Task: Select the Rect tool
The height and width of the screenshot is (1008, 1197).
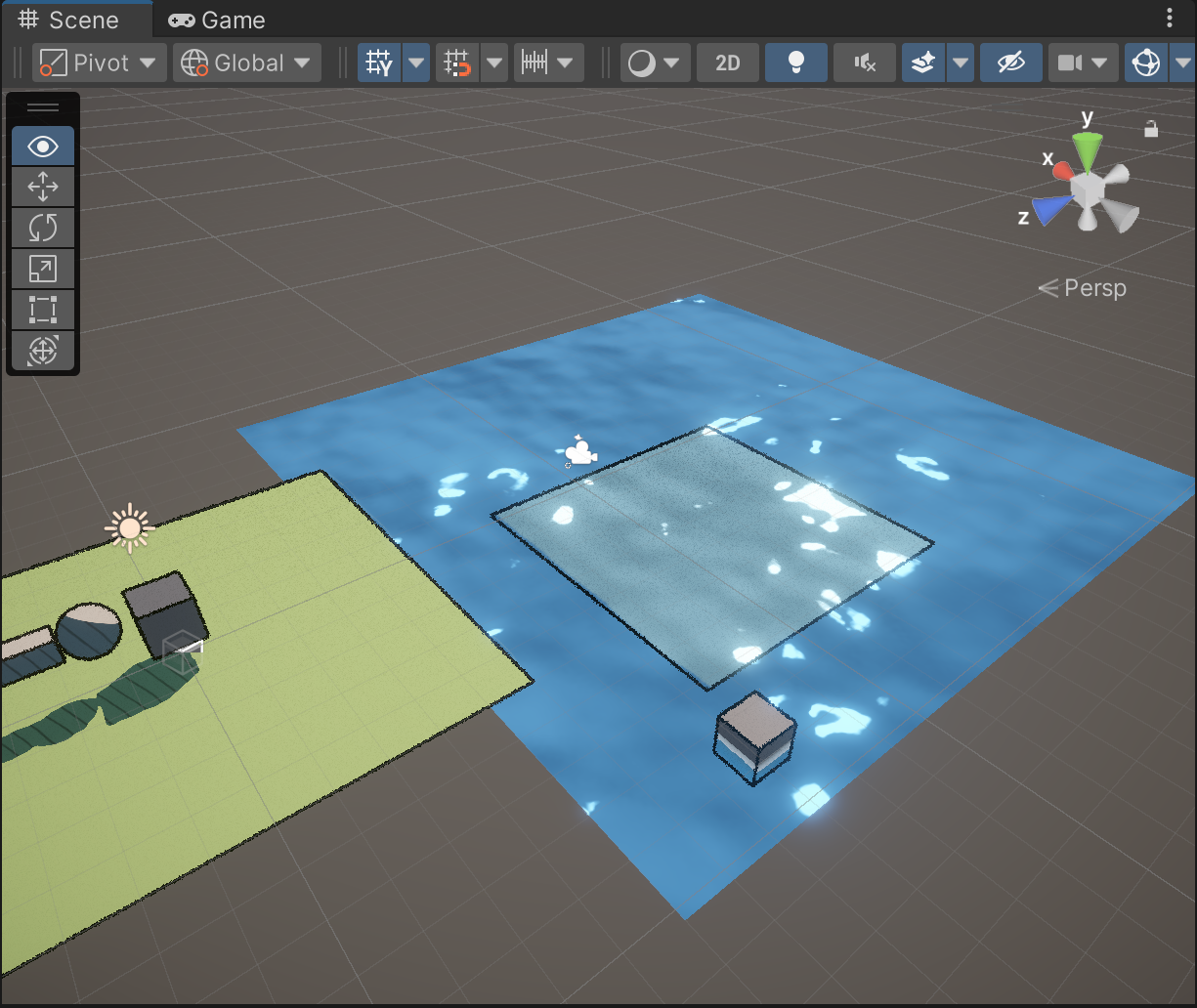Action: click(43, 310)
